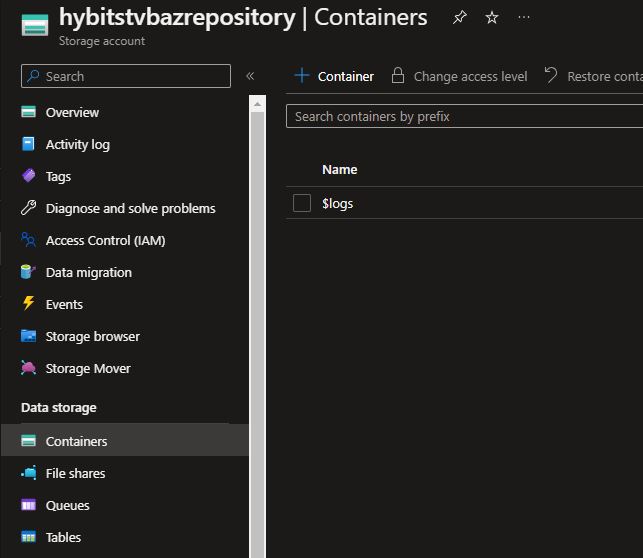Go to File shares
643x558 pixels.
tap(75, 473)
